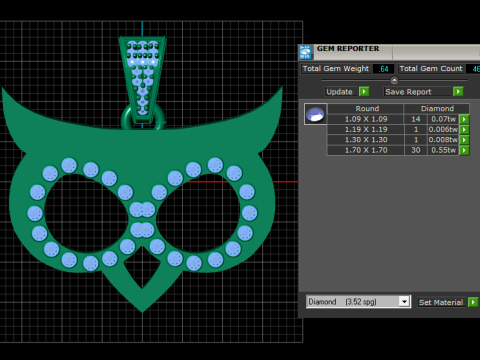Click the Save Report button
This screenshot has height=360, width=480.
coord(418,92)
